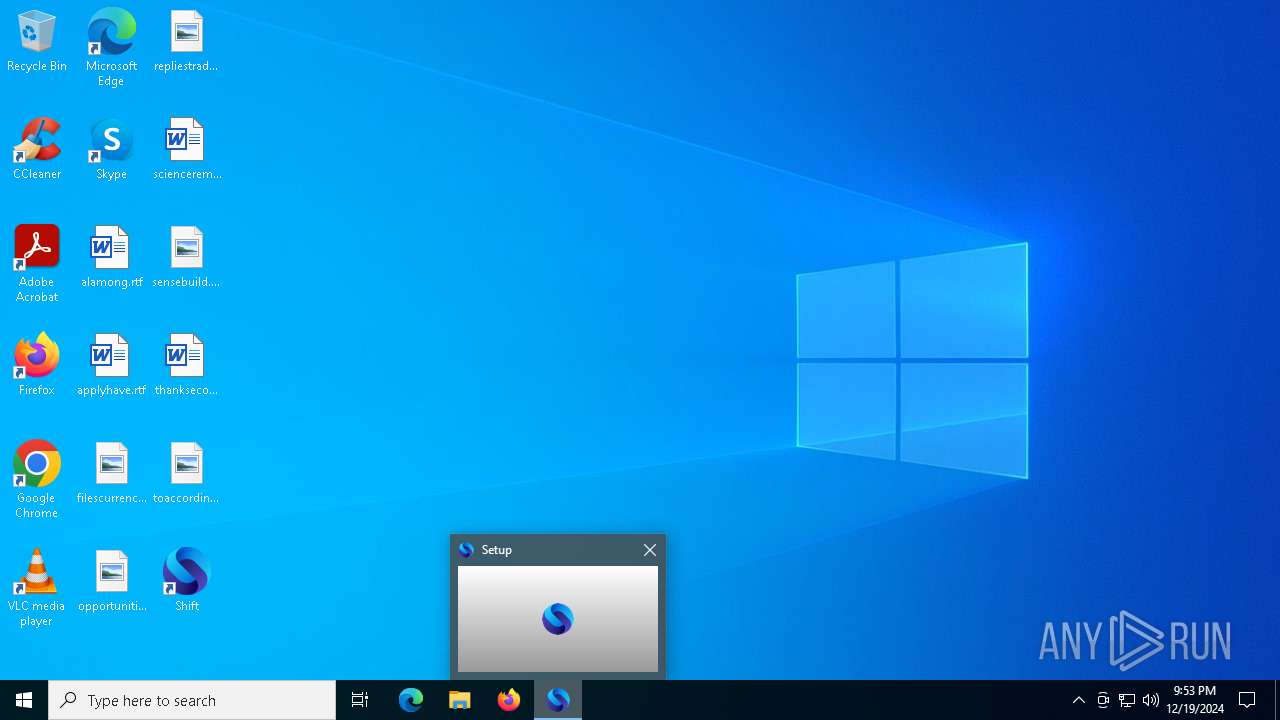Image resolution: width=1280 pixels, height=720 pixels.
Task: Show hidden system tray icons
Action: (x=1079, y=700)
